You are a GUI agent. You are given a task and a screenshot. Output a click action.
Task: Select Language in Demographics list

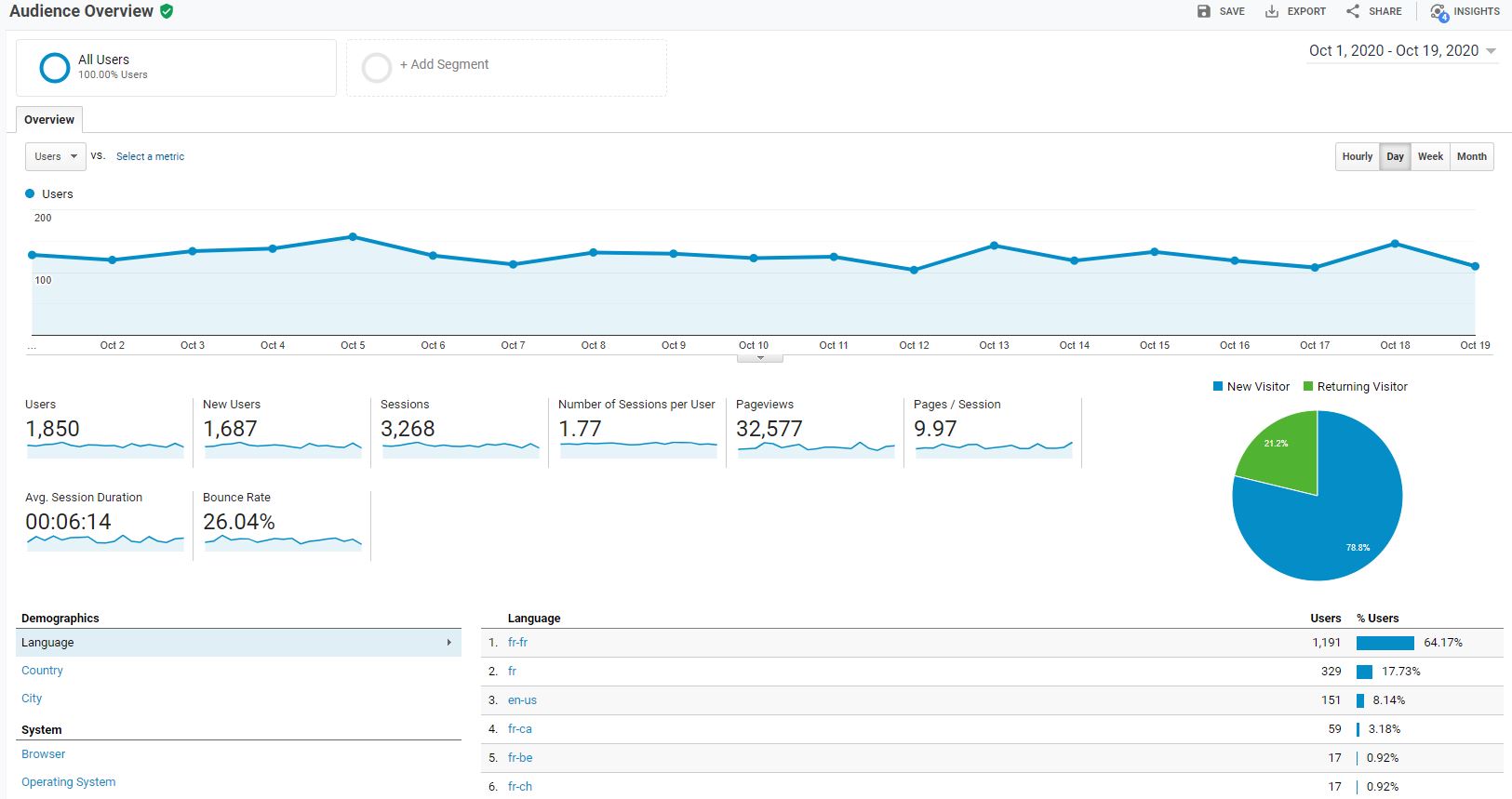click(47, 643)
